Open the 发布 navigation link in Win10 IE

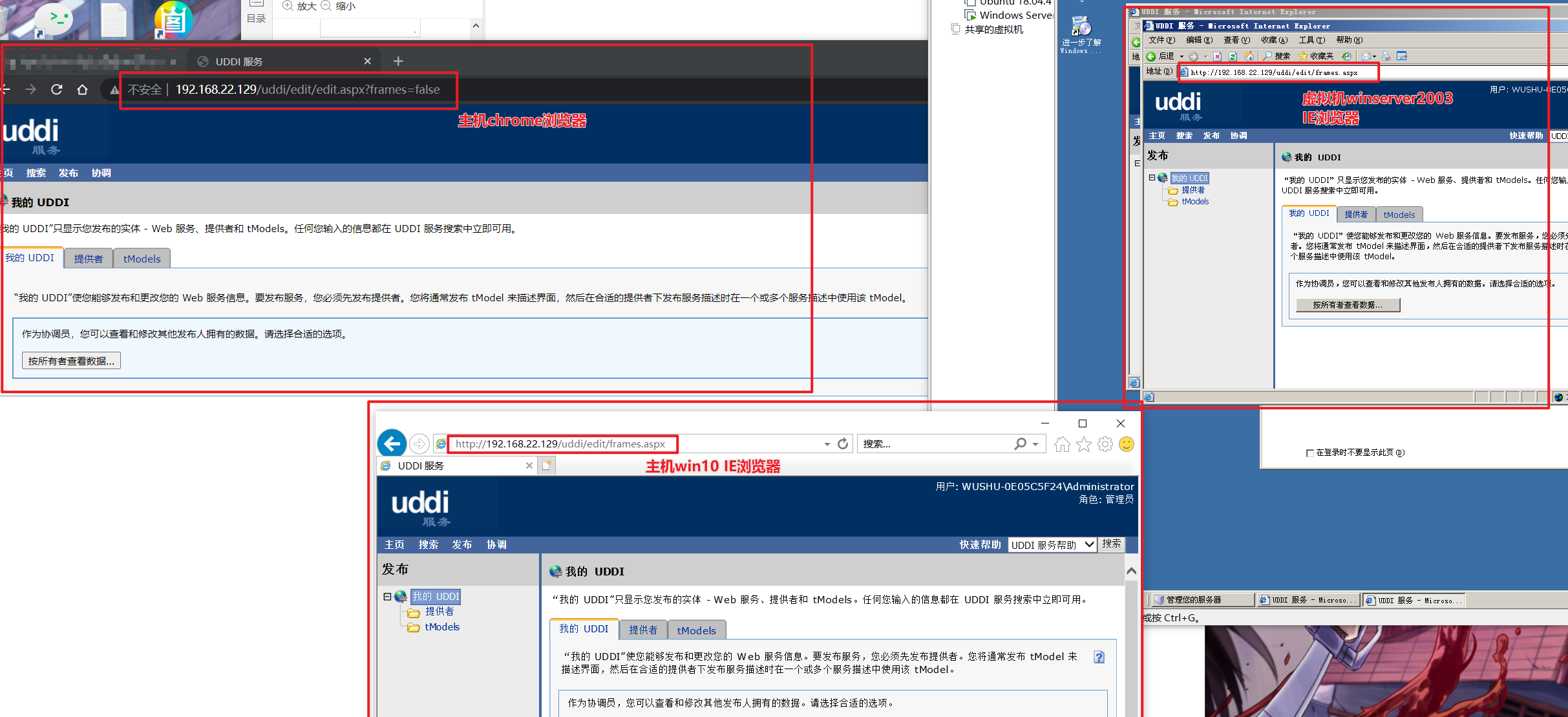pos(461,544)
